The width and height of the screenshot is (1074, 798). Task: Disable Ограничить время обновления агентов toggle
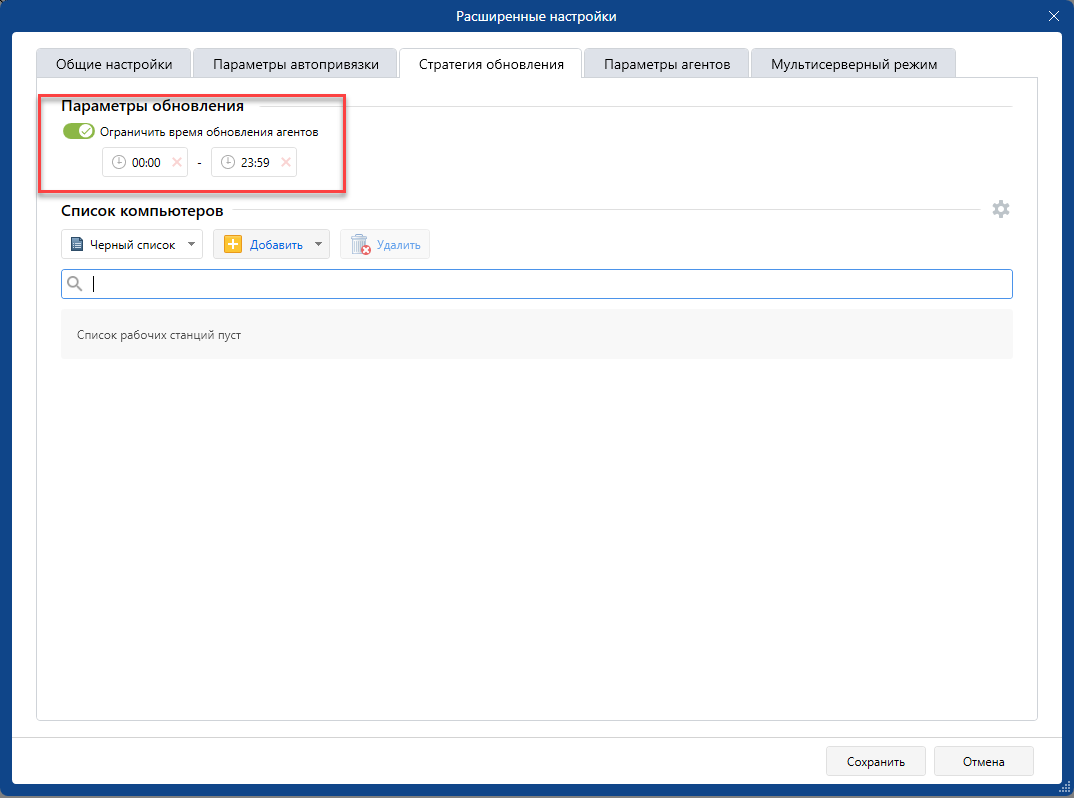78,131
